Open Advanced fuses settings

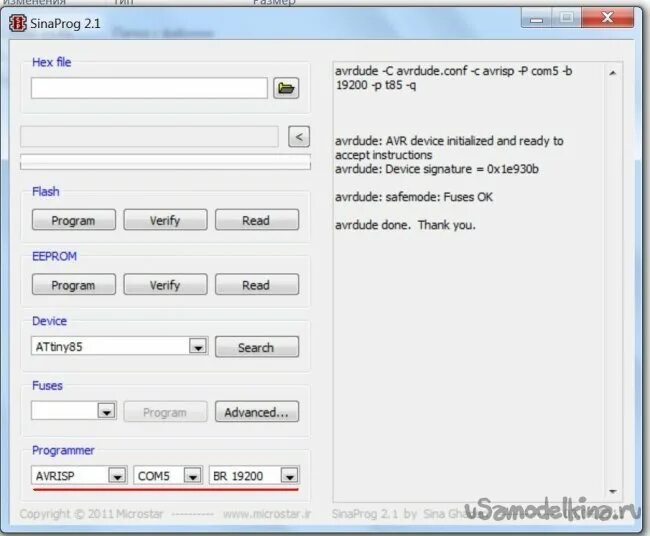pos(257,412)
